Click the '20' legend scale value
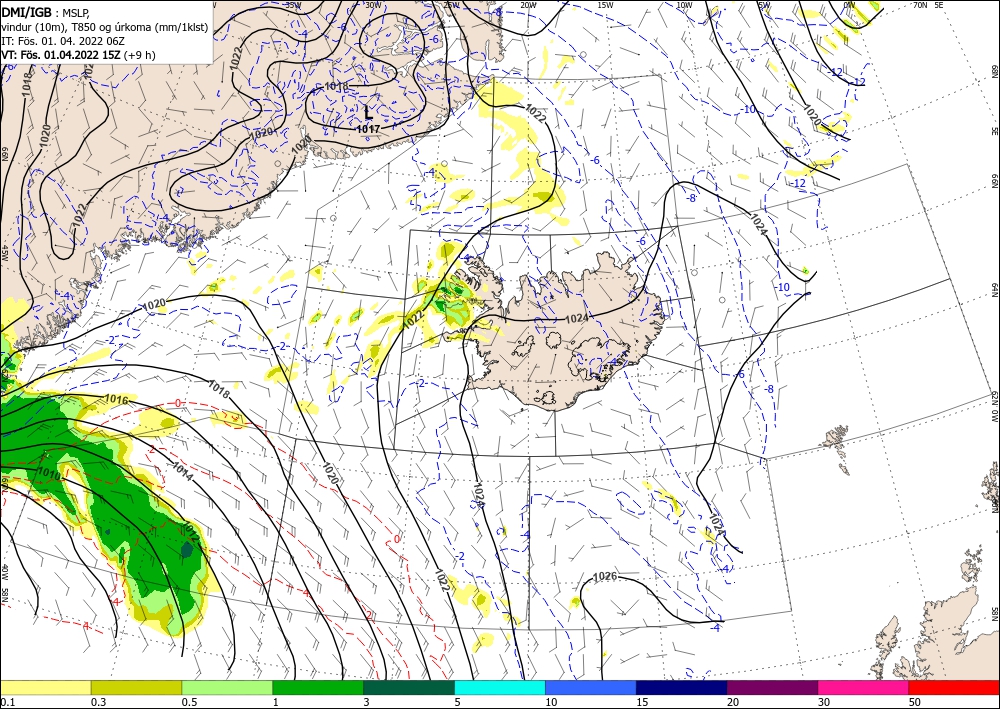 733,702
